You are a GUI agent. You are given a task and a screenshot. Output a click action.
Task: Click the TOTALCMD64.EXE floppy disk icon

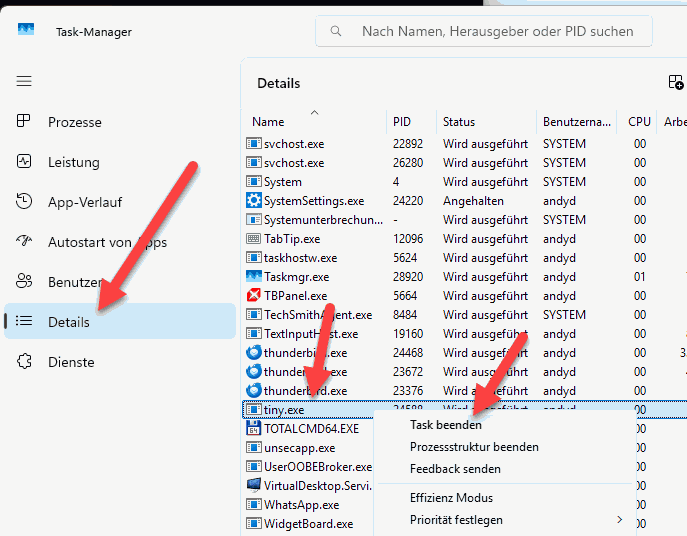click(x=253, y=428)
